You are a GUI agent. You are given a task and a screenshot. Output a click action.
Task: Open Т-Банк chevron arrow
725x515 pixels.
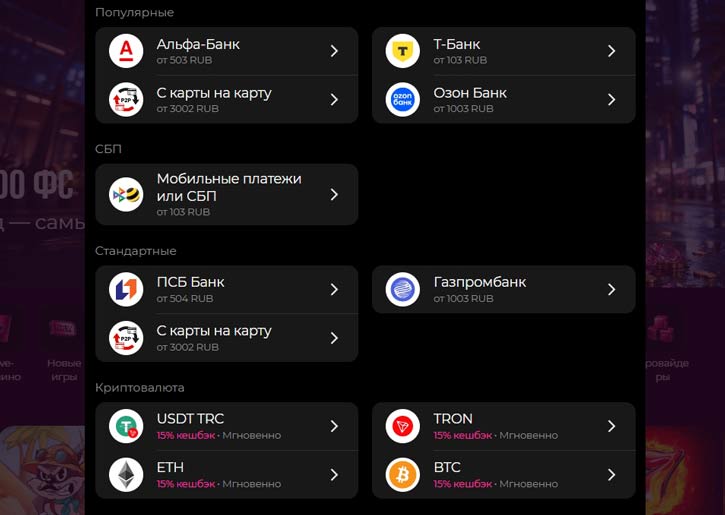611,51
